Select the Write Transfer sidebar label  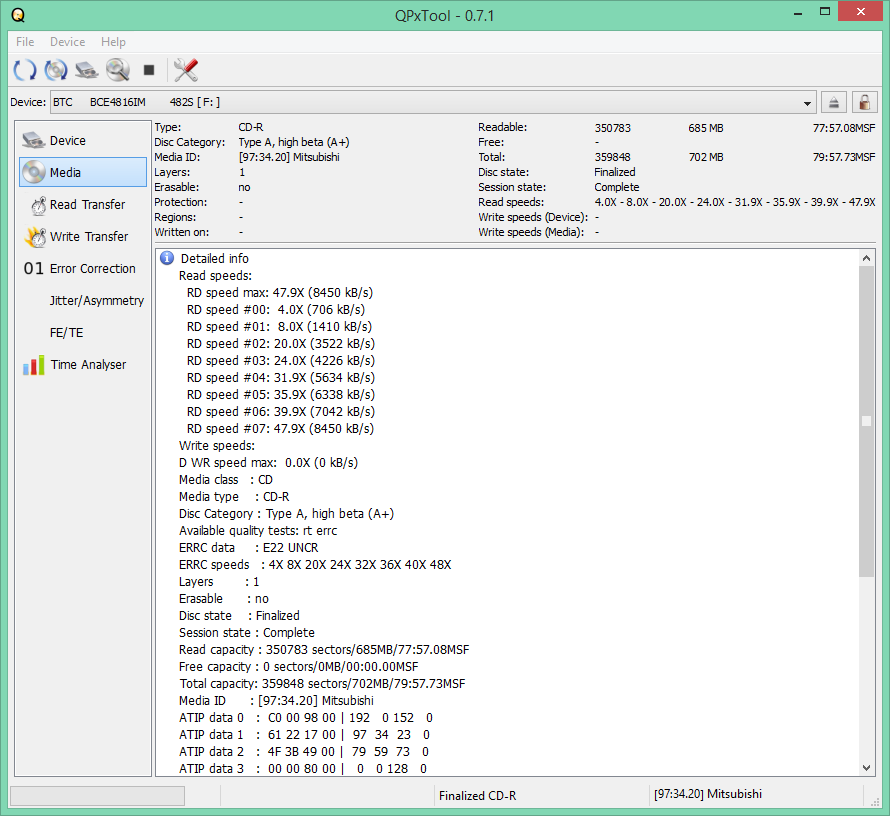pos(89,237)
